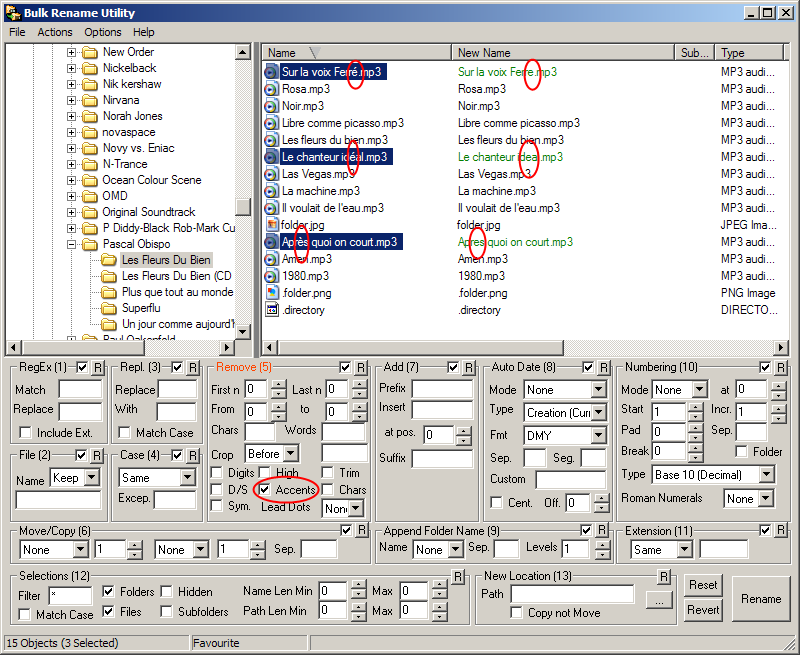Click the La machine.mp3 file icon
The image size is (800, 655).
tap(271, 191)
